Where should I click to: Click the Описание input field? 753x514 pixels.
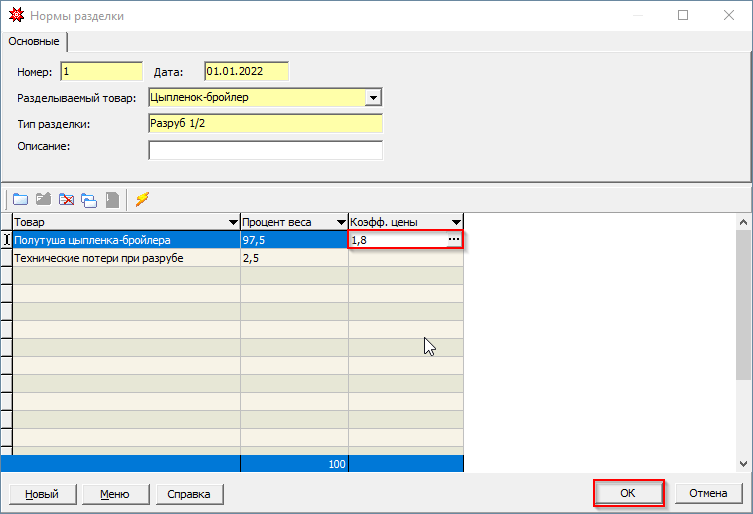pyautogui.click(x=265, y=150)
